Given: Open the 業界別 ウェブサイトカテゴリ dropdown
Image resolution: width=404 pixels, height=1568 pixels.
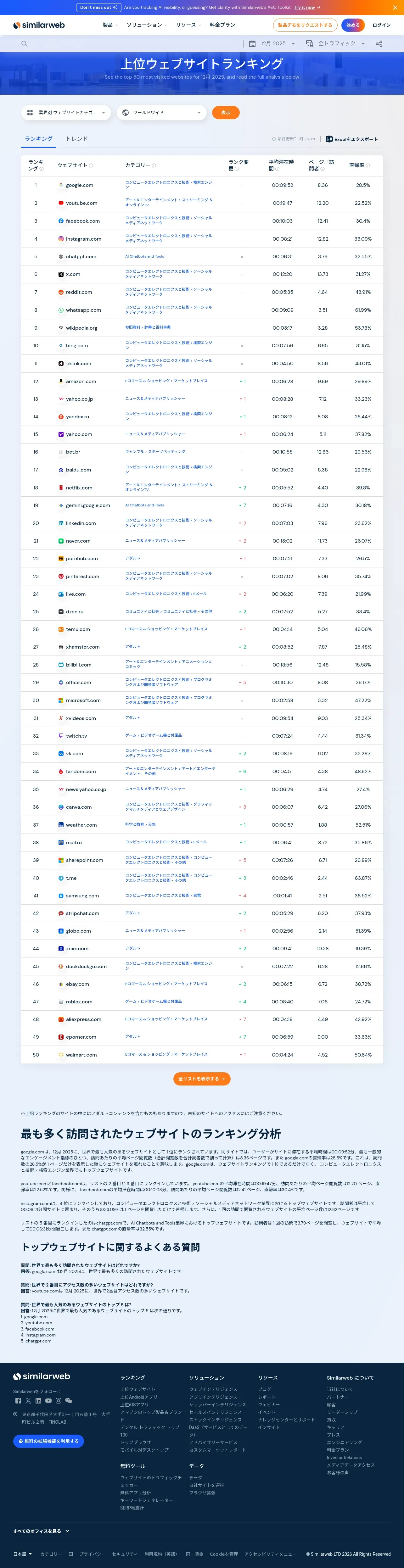Looking at the screenshot, I should point(66,113).
